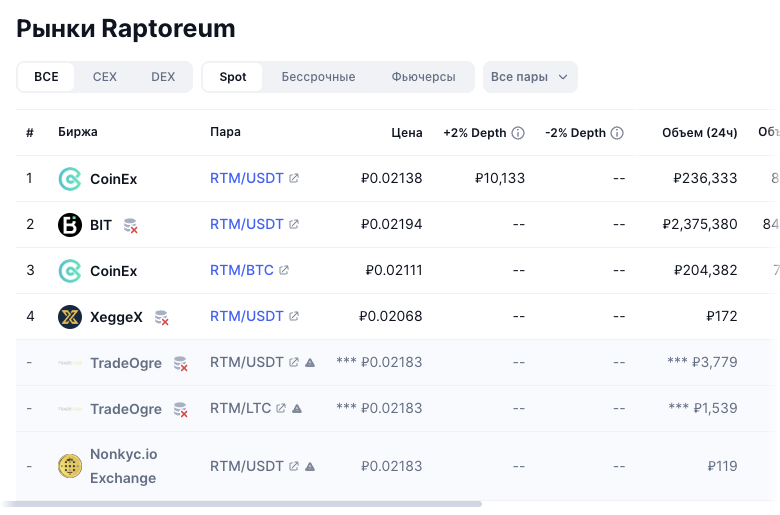Image resolution: width=780 pixels, height=515 pixels.
Task: Click the reserves-not-verified icon next to BIT
Action: coord(130,225)
